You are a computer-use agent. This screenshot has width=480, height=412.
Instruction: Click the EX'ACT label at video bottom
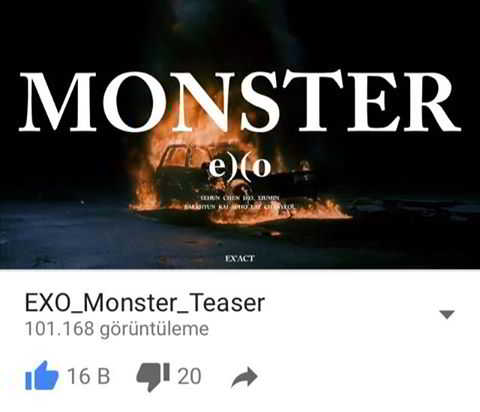(240, 259)
